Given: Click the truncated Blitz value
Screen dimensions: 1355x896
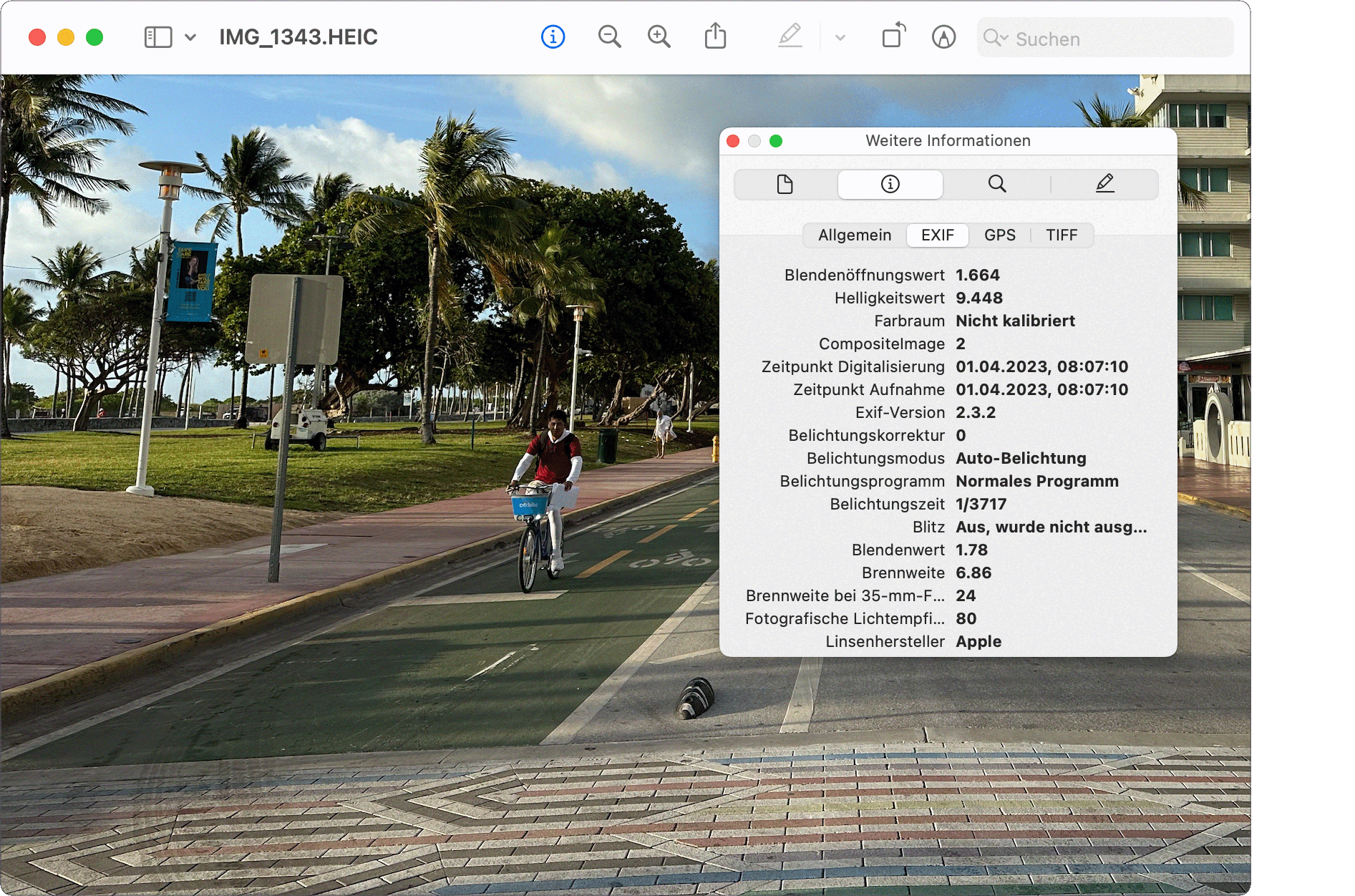Looking at the screenshot, I should [x=1052, y=527].
